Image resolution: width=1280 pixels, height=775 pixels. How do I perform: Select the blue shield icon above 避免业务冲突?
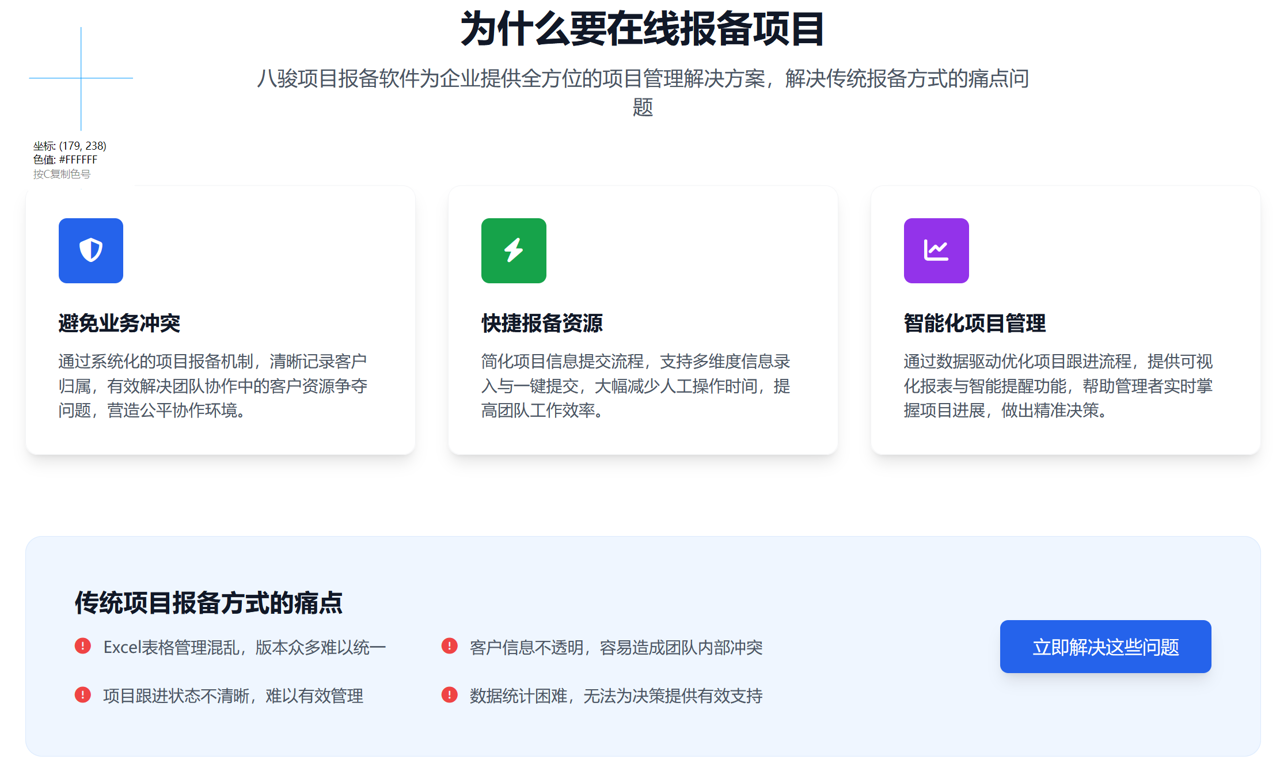click(x=90, y=250)
